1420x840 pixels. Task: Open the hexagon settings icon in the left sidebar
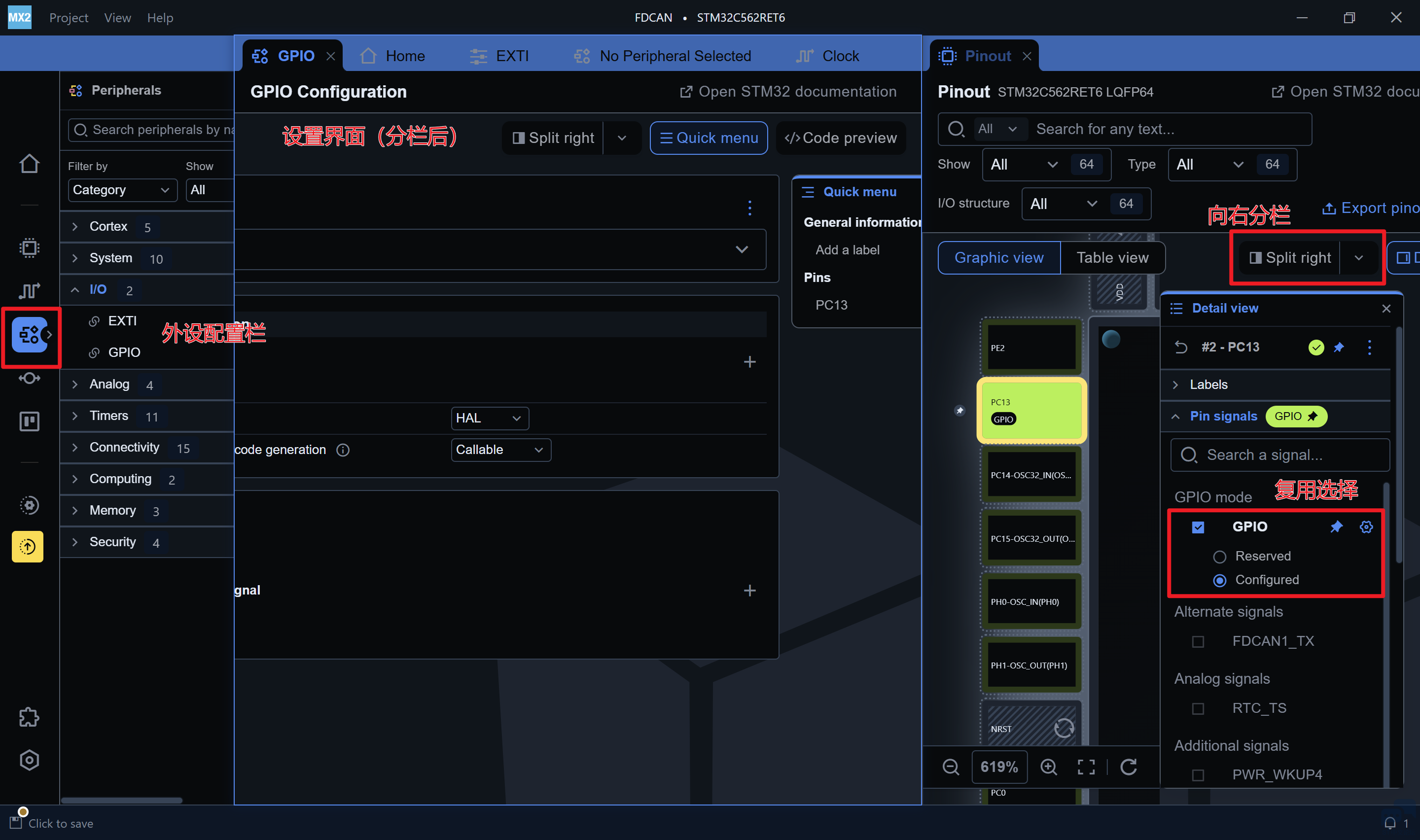pos(29,760)
